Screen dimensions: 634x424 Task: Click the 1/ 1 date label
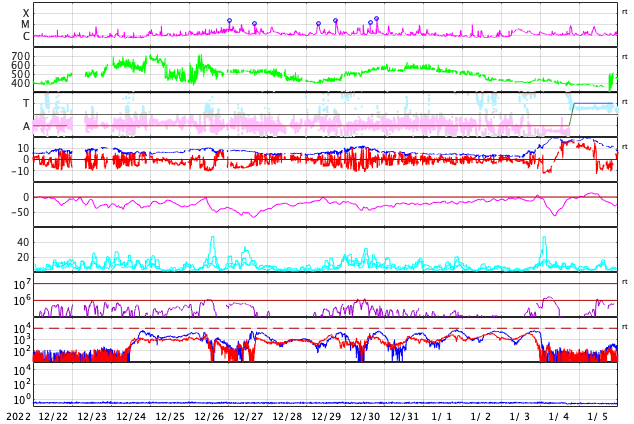tap(442, 417)
